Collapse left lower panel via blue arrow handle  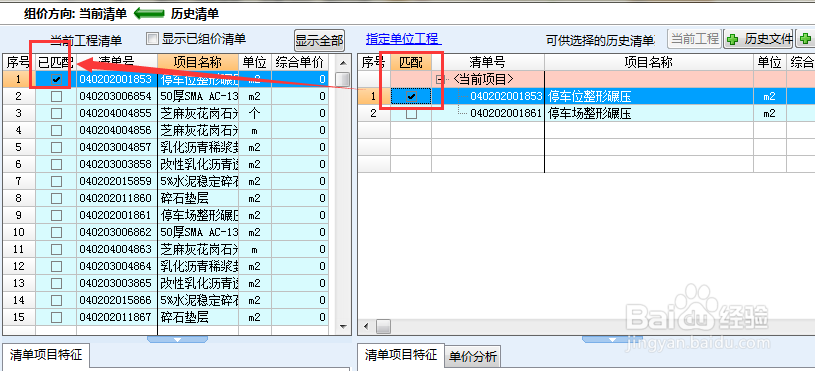coord(177,339)
